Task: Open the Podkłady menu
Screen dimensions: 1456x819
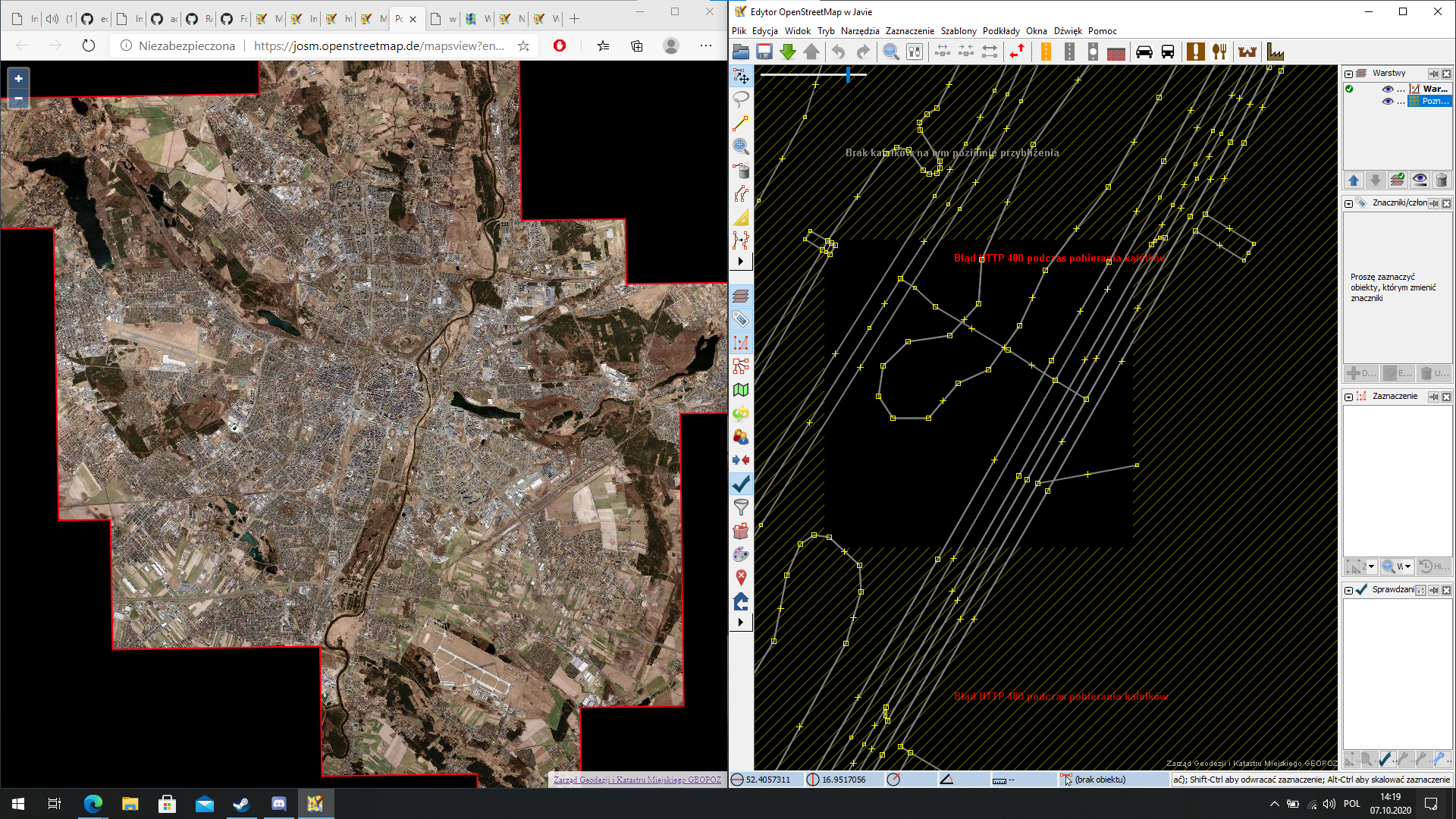Action: click(1000, 31)
